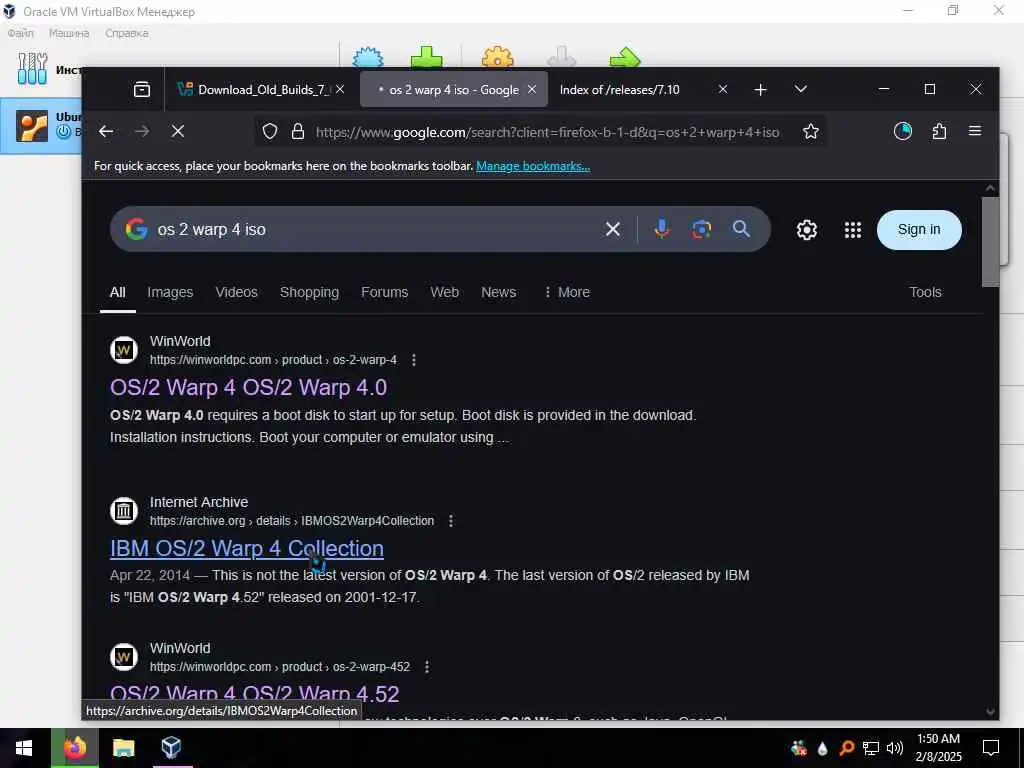Image resolution: width=1024 pixels, height=768 pixels.
Task: Stop loading the page in Firefox
Action: point(178,132)
